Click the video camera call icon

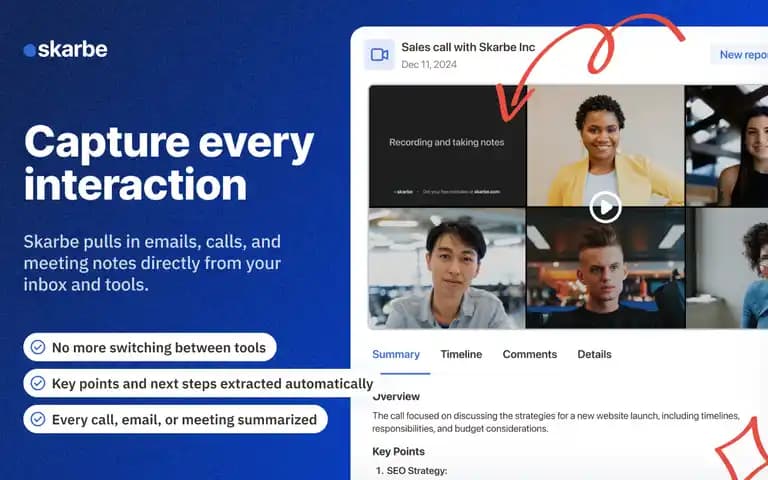click(379, 54)
